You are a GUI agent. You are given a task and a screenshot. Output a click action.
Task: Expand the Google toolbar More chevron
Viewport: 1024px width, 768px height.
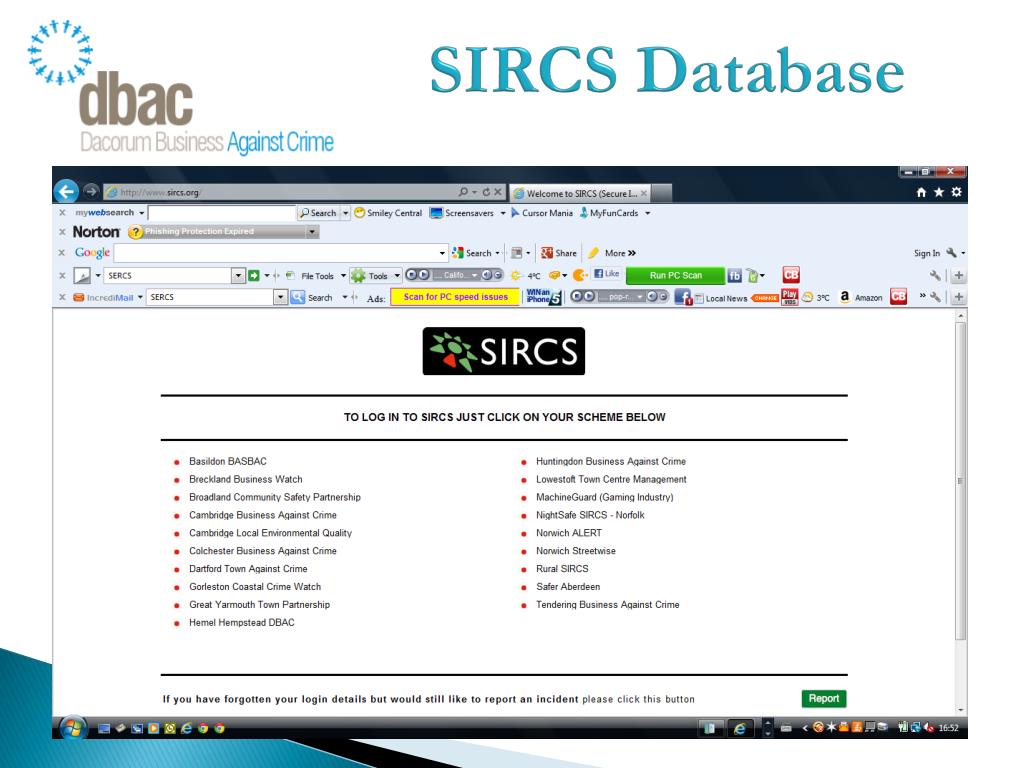coord(632,253)
